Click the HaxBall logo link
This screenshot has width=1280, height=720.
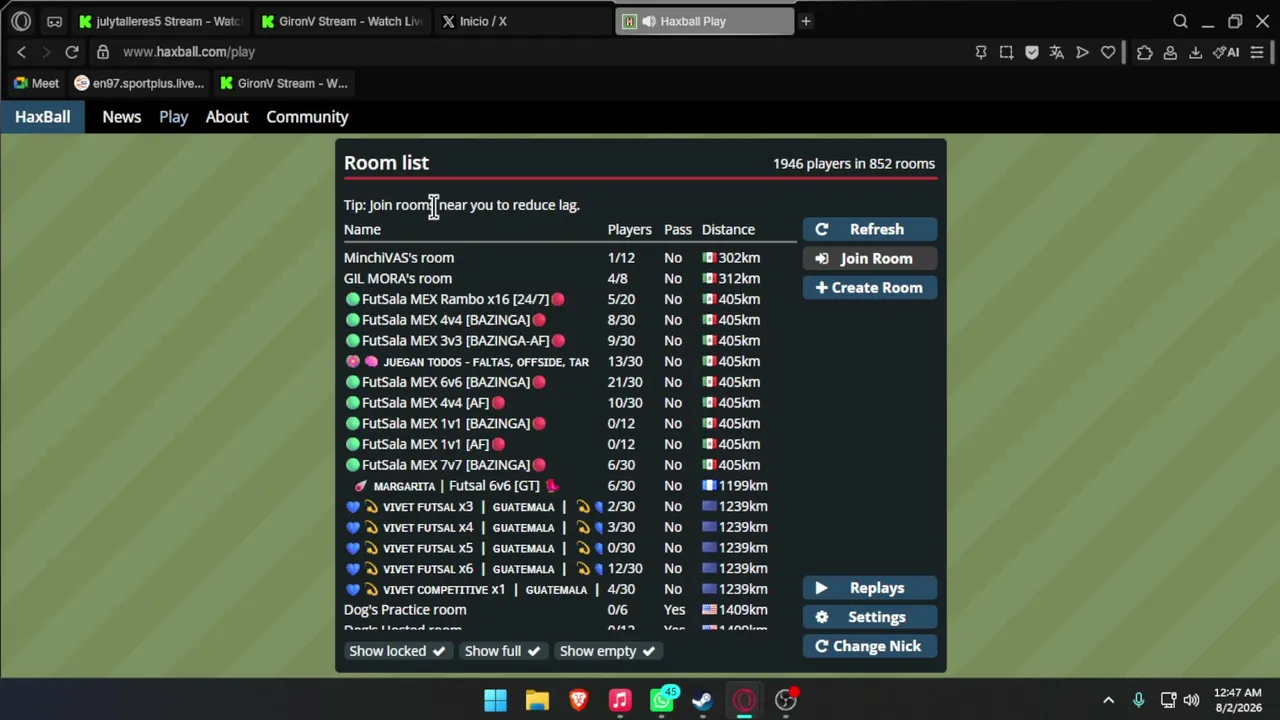click(x=42, y=117)
